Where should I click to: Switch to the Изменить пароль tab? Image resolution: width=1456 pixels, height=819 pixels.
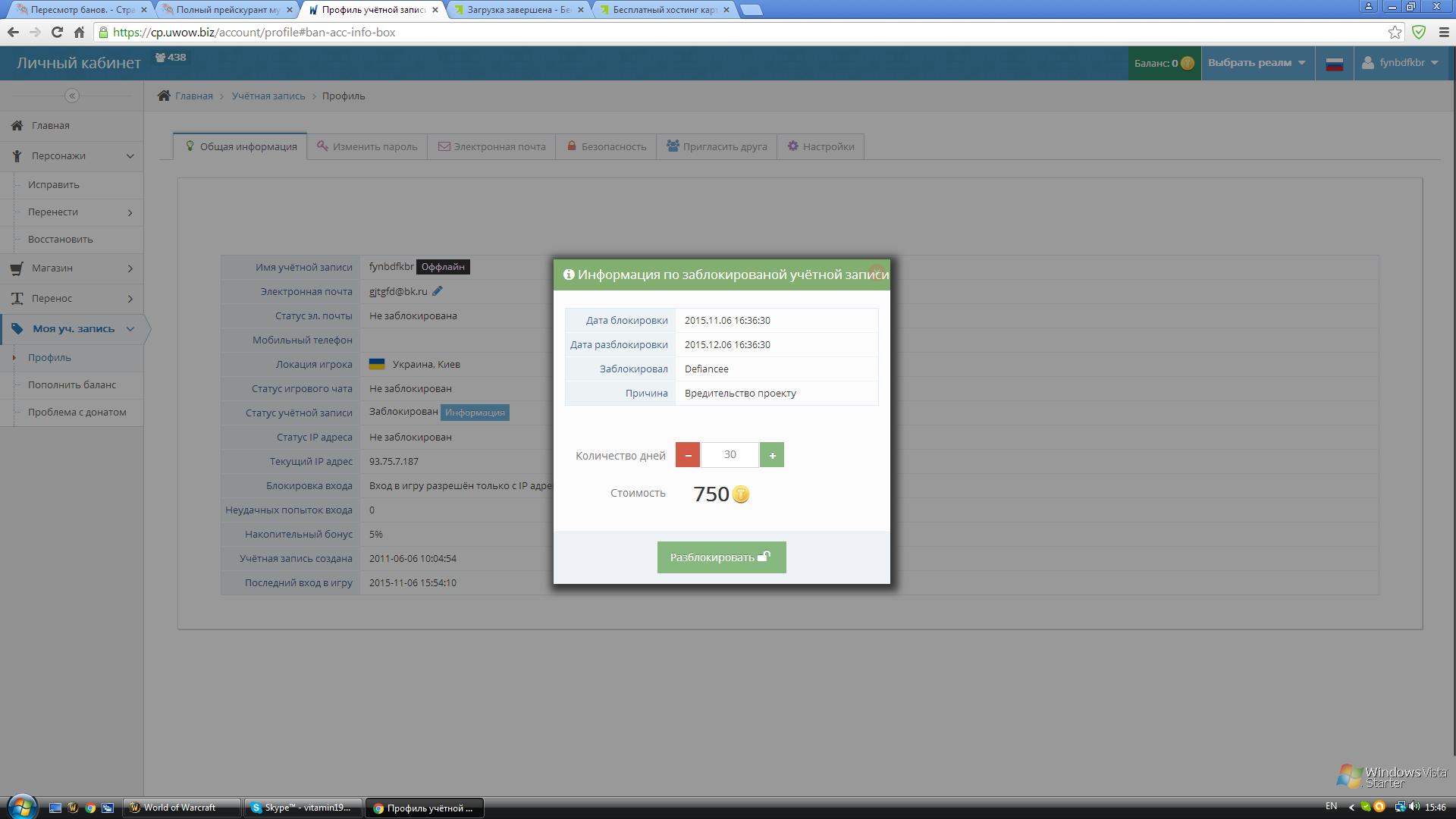[x=367, y=146]
